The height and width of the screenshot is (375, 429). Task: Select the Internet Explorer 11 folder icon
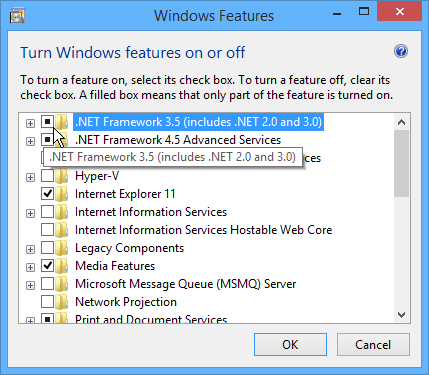click(x=61, y=194)
